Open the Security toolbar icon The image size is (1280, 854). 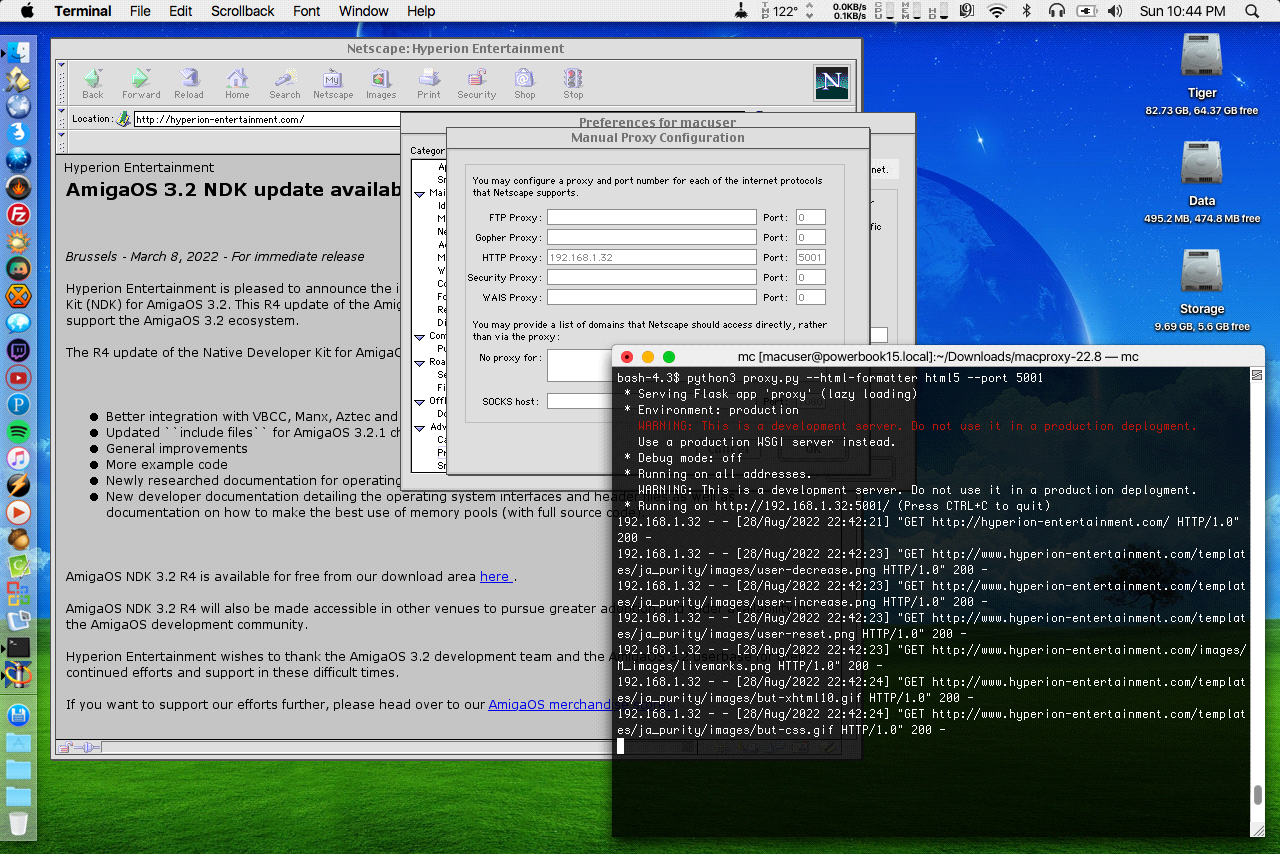click(x=477, y=83)
